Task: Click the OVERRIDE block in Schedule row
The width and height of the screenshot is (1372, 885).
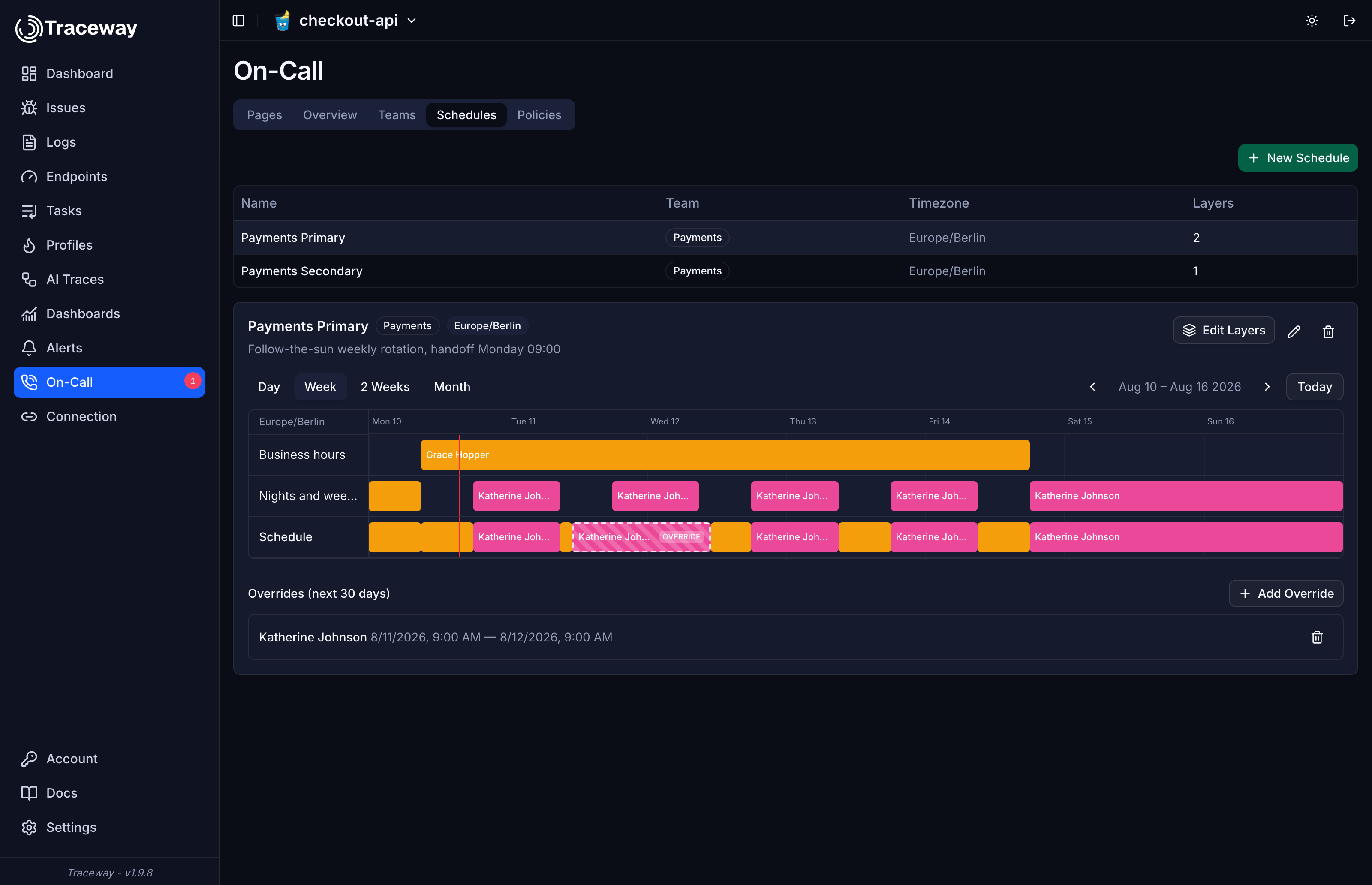Action: 641,537
